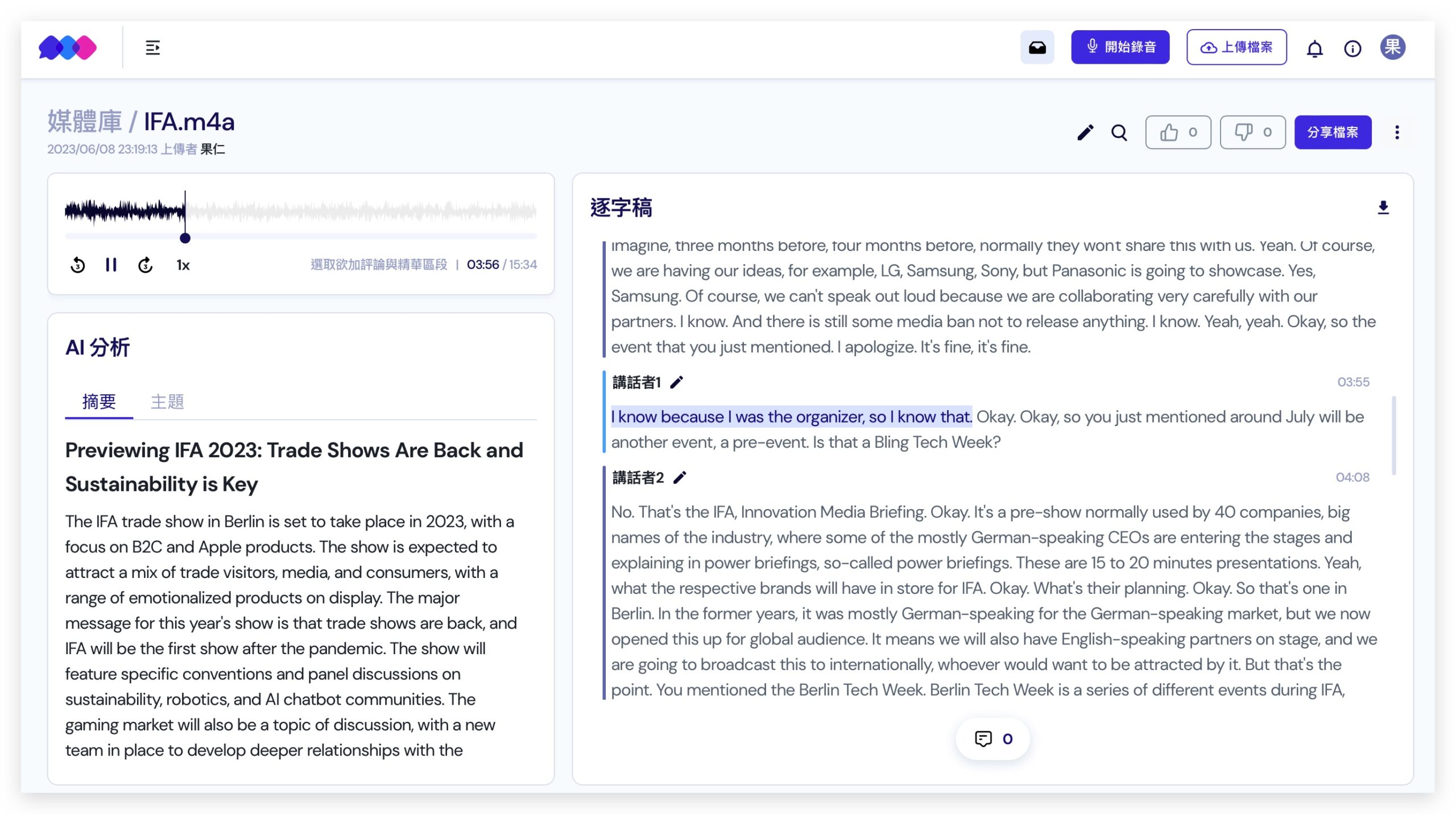Click the playback progress handle
The height and width of the screenshot is (814, 1456).
(x=185, y=238)
